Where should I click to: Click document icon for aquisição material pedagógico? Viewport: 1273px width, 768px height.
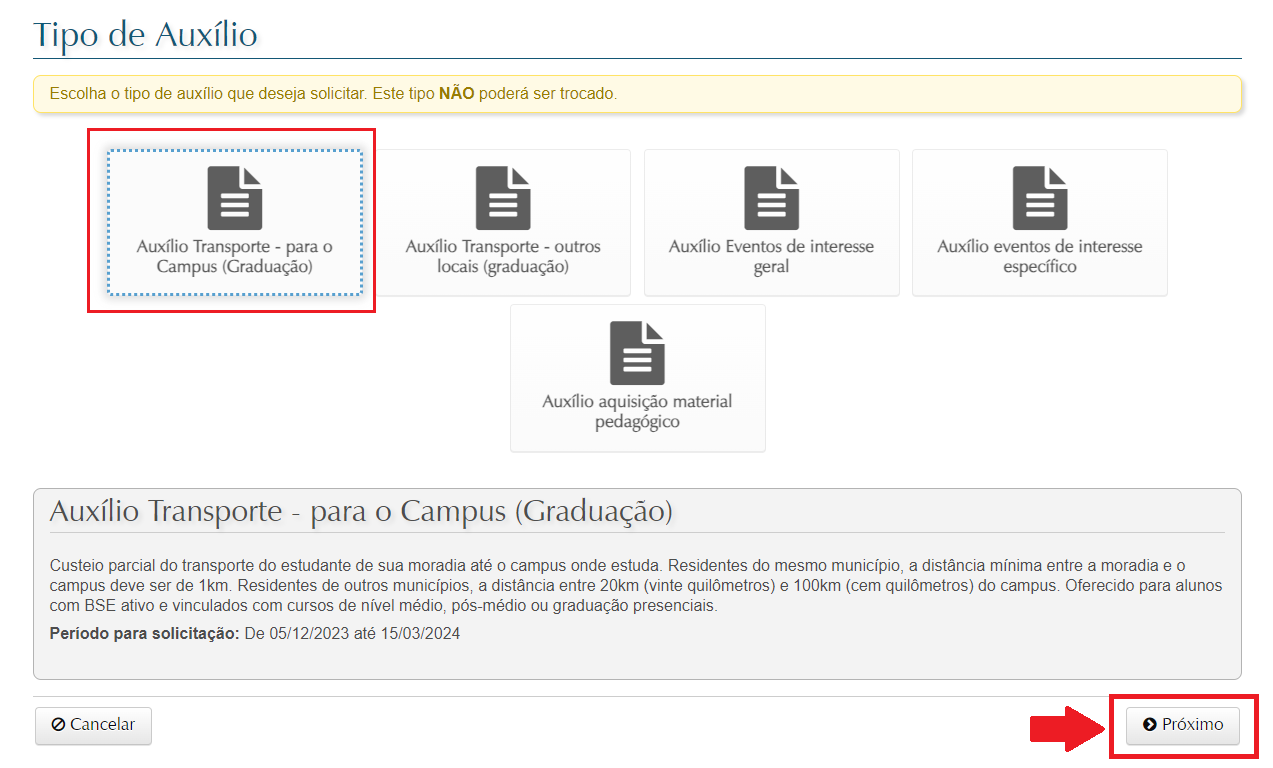[x=637, y=353]
